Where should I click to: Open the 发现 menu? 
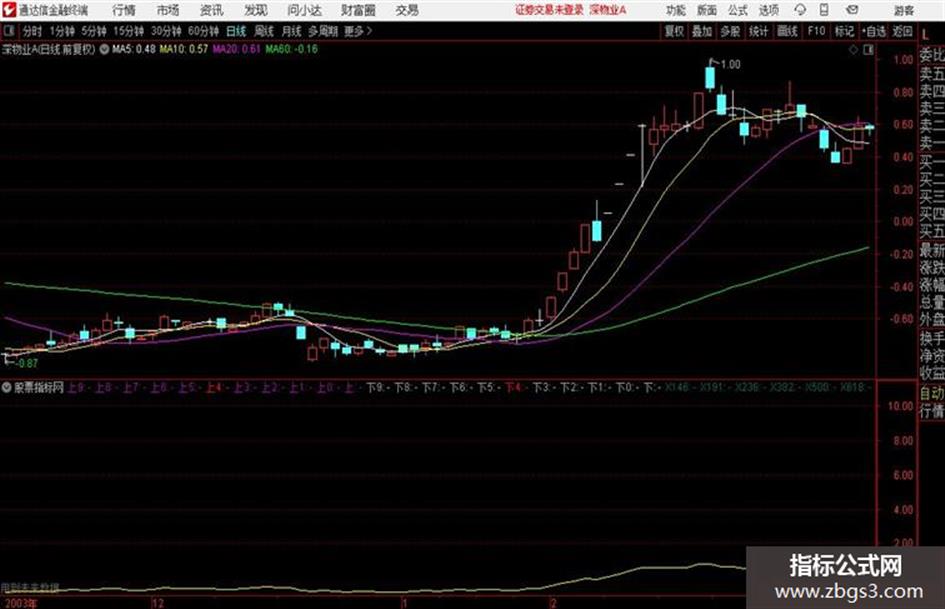click(256, 10)
